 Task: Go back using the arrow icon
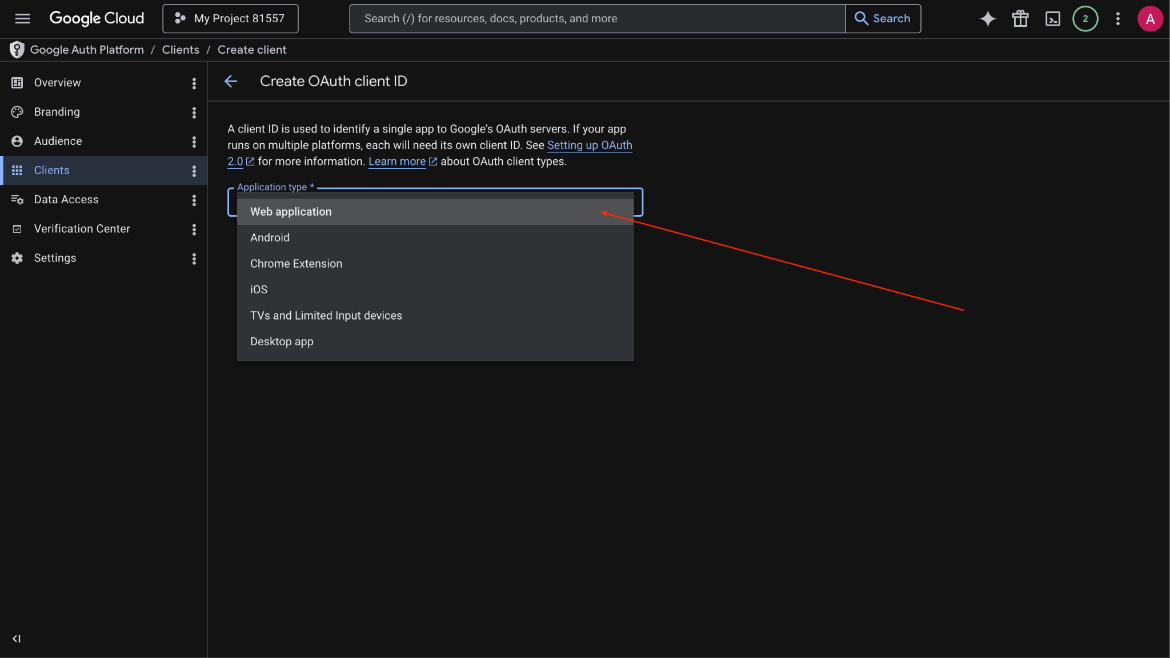(231, 81)
